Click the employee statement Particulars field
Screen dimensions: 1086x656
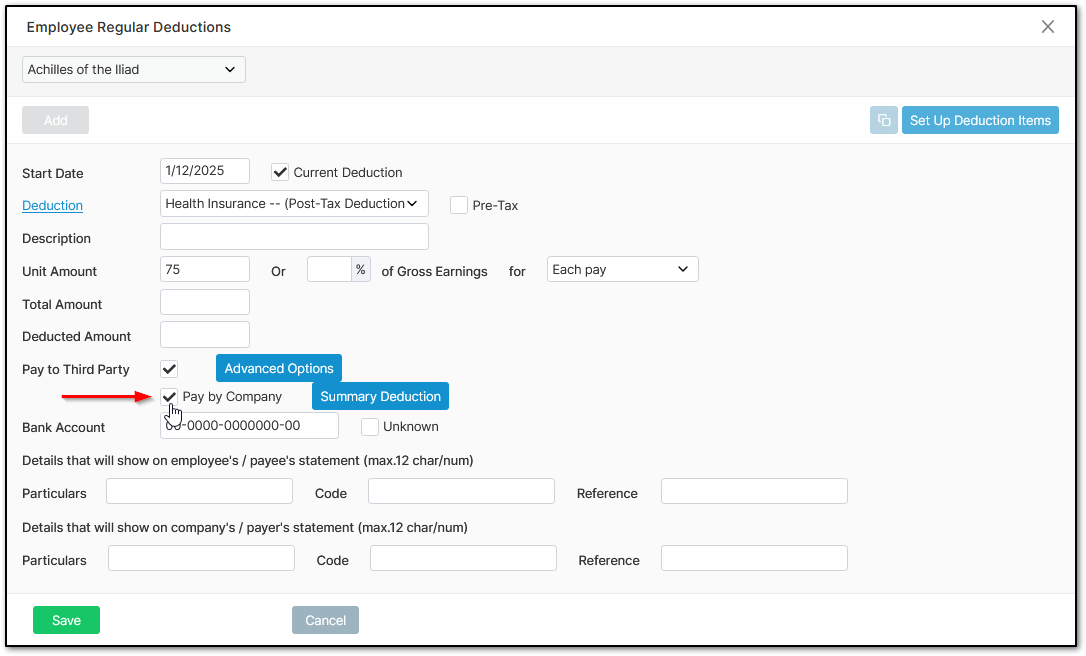click(x=199, y=491)
